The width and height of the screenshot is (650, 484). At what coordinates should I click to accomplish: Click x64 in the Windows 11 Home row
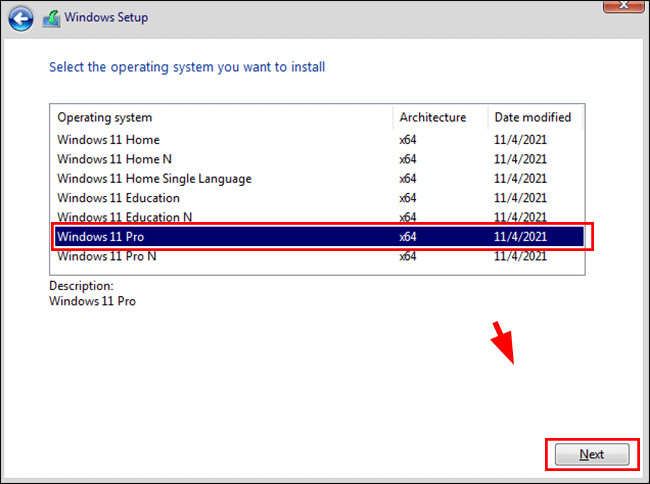(408, 140)
